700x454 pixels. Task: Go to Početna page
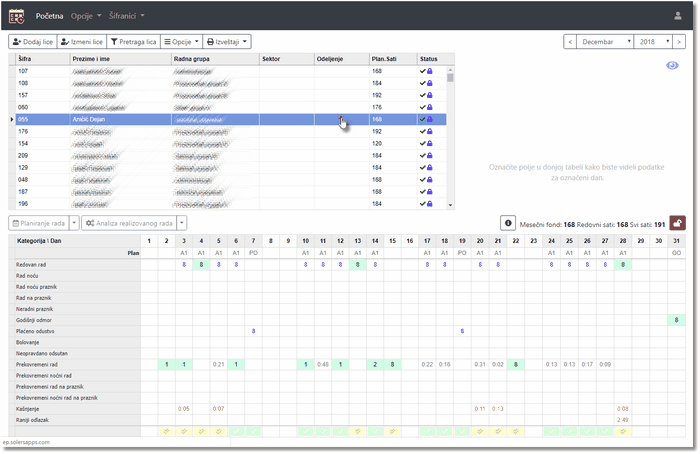49,16
